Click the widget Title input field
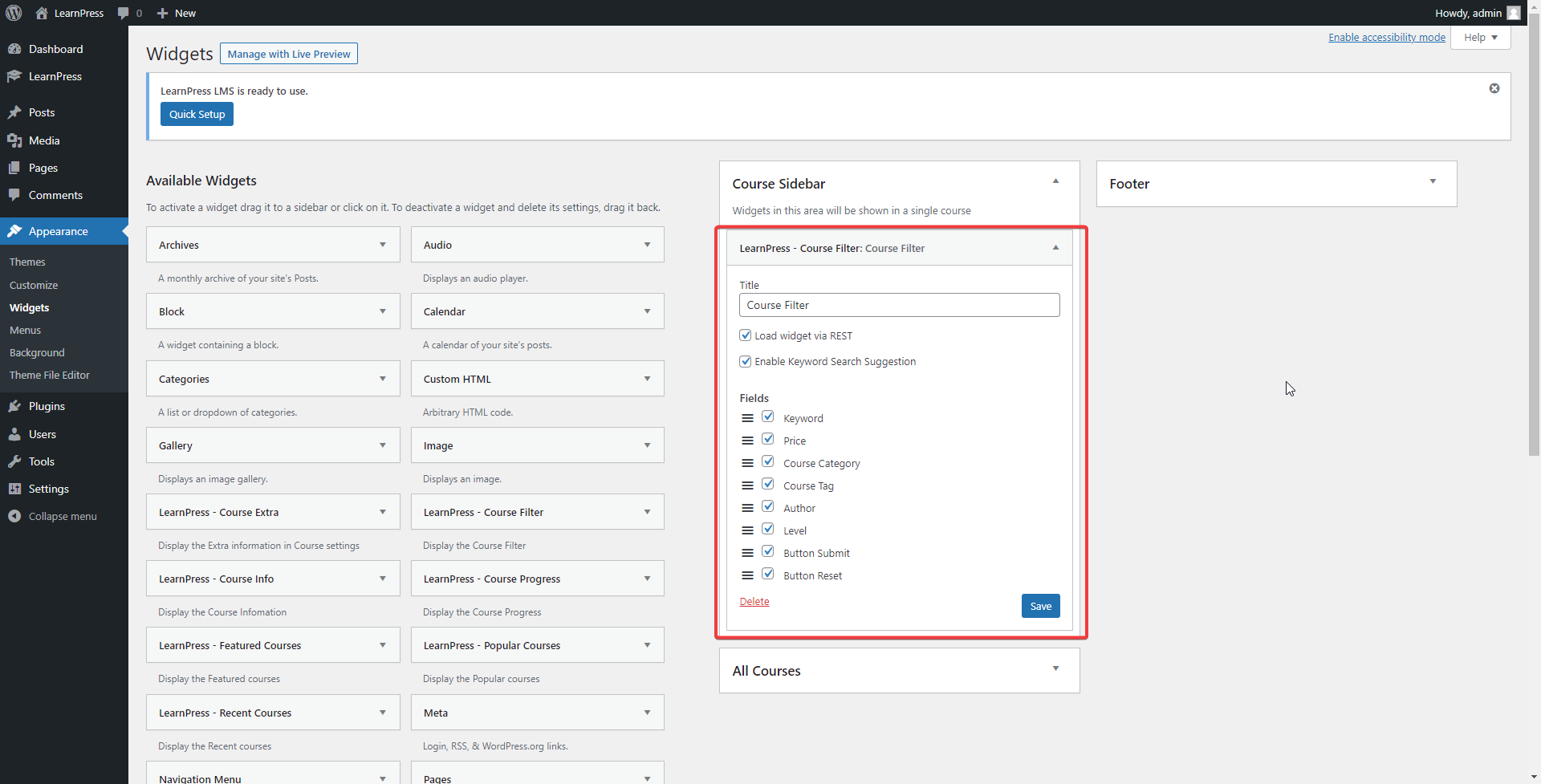1541x784 pixels. pos(900,305)
